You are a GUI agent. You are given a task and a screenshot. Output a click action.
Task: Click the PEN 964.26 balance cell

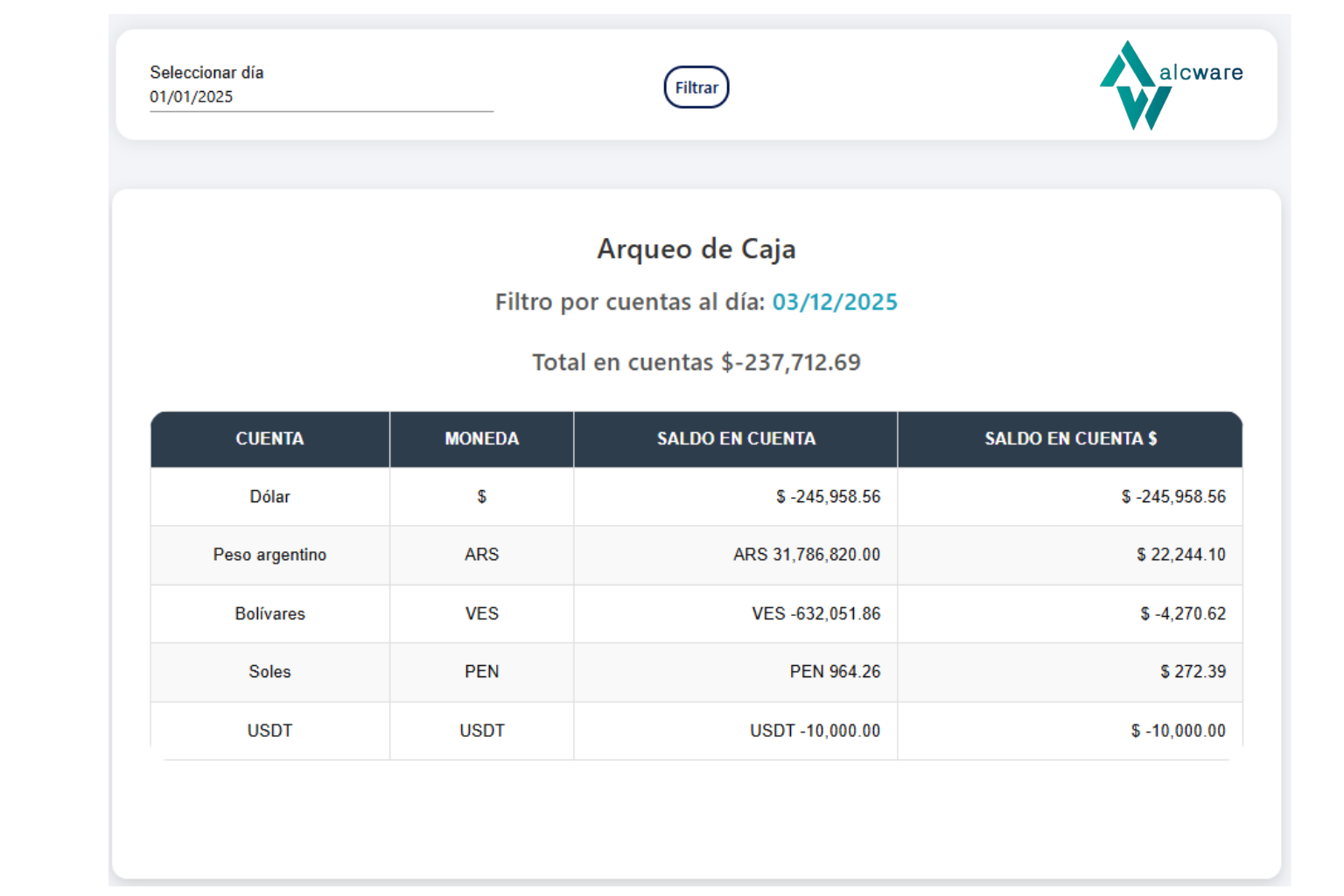(834, 672)
